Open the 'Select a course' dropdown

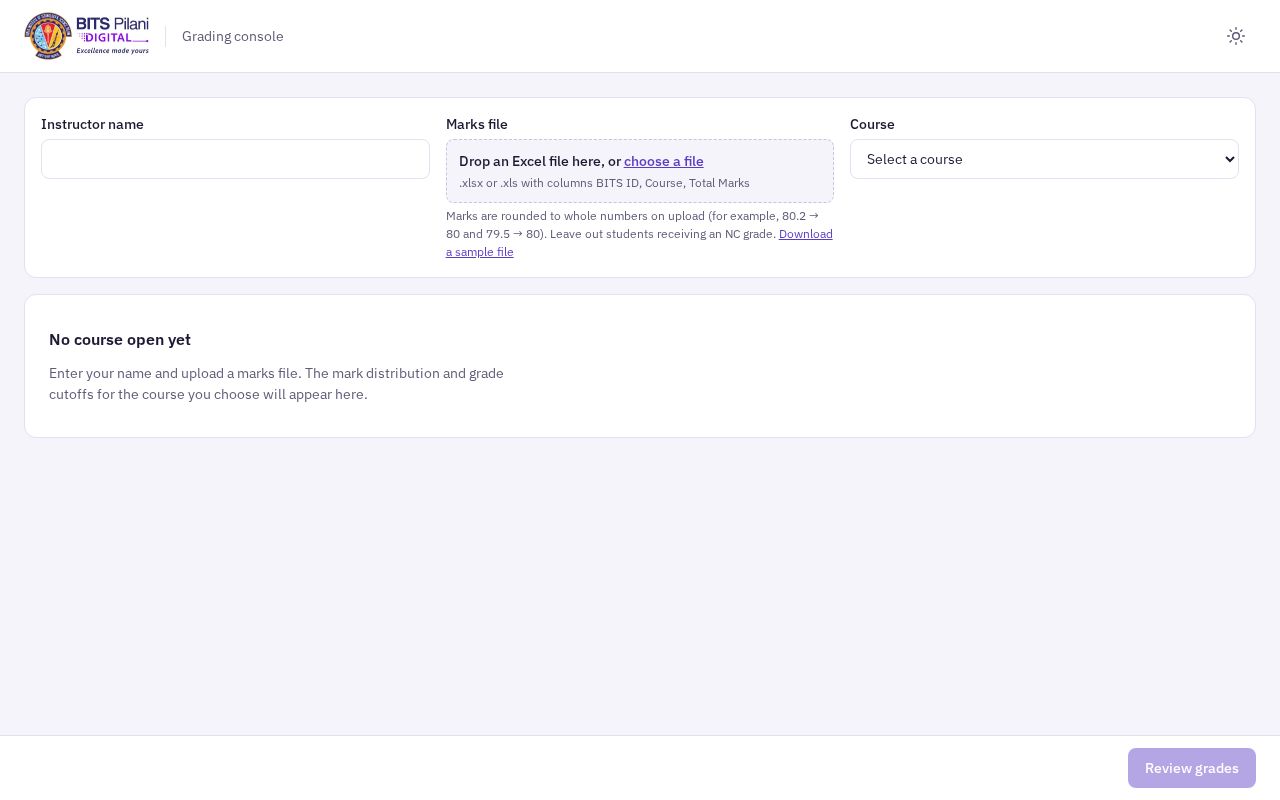click(x=1044, y=159)
